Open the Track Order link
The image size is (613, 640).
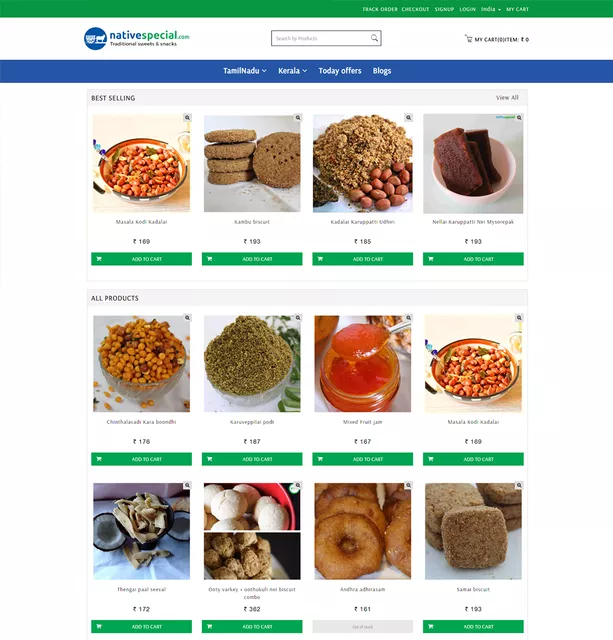pos(380,9)
